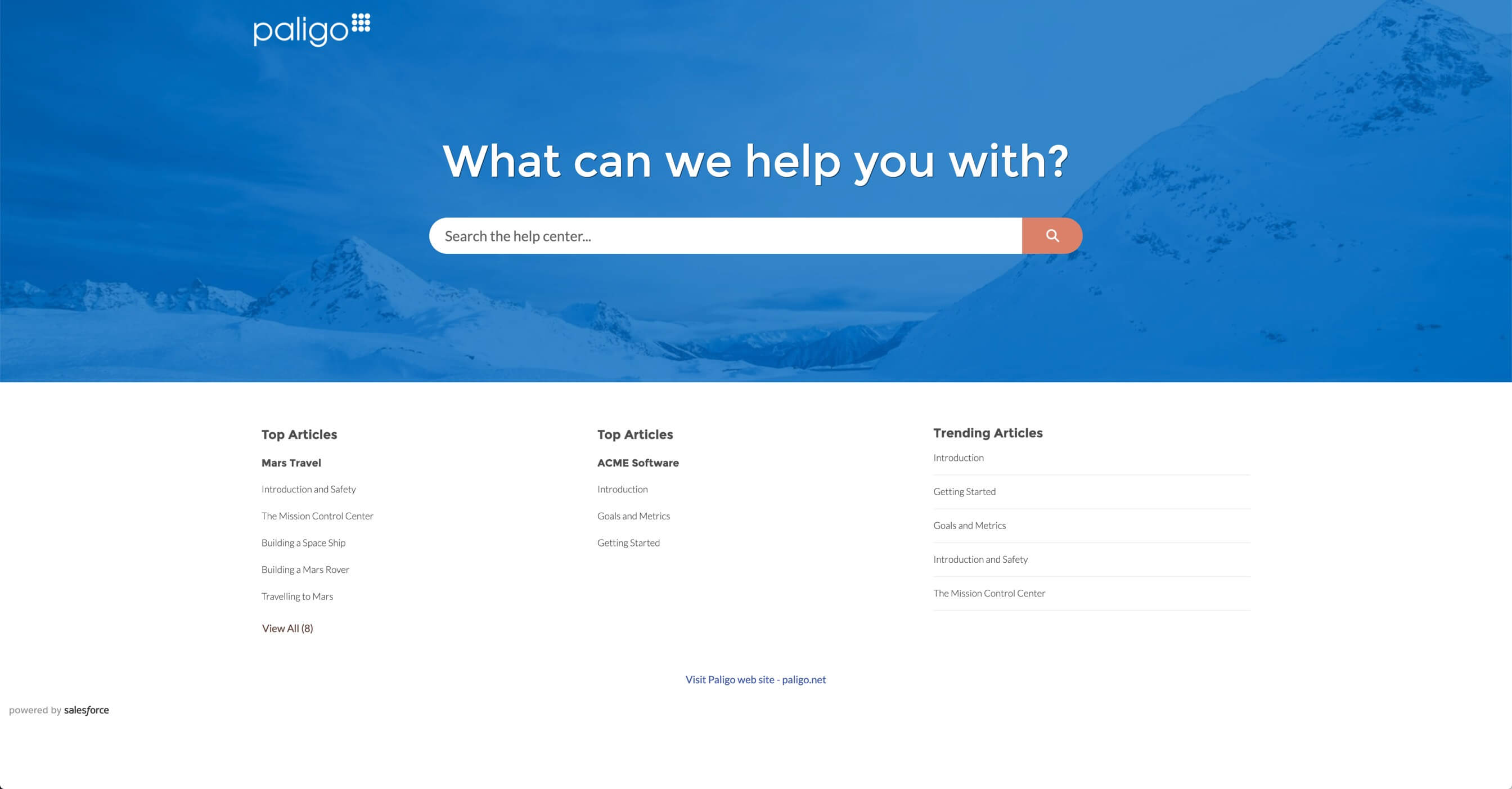Open Introduction and Safety article

pyautogui.click(x=309, y=489)
